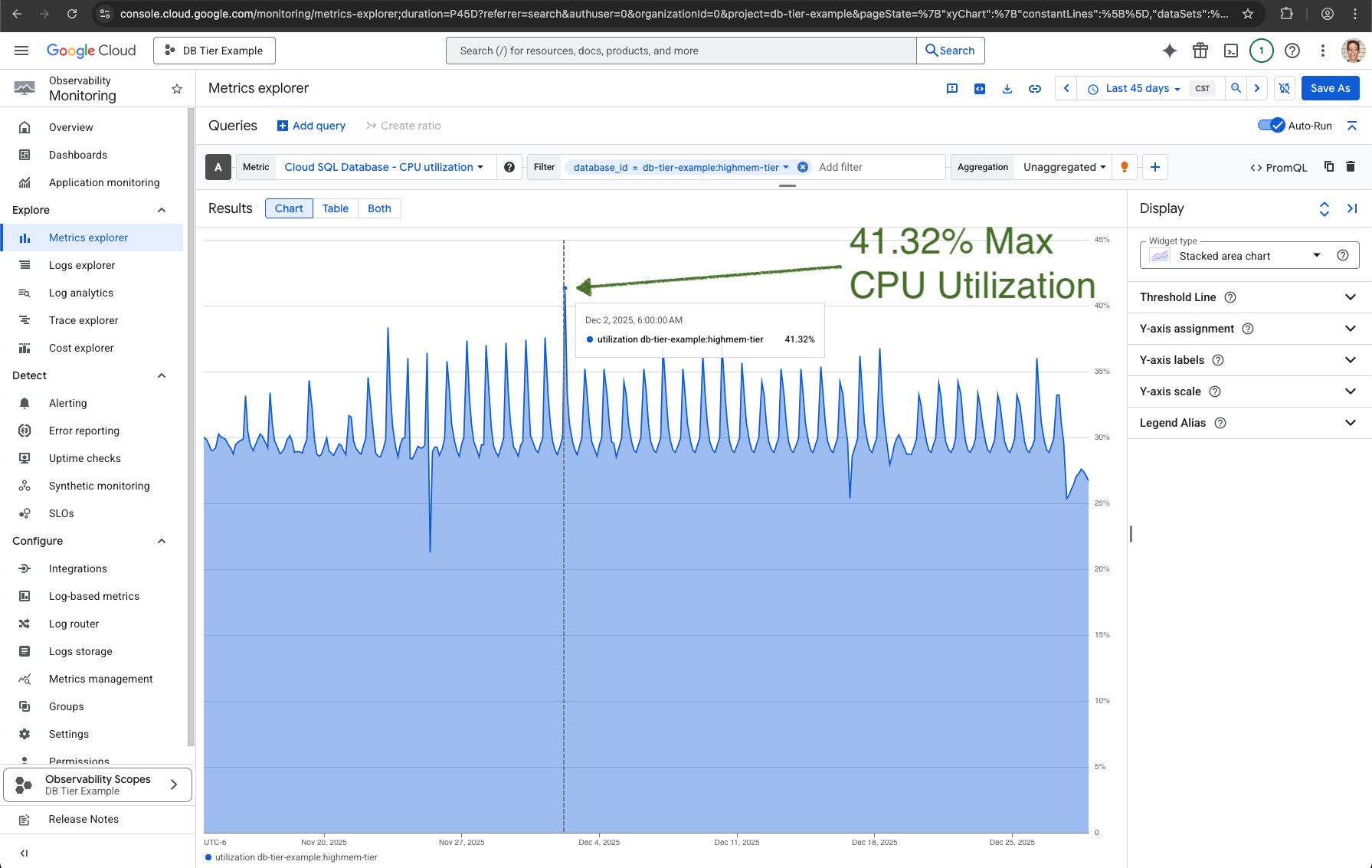Click the download chart icon
Image resolution: width=1372 pixels, height=868 pixels.
point(1007,89)
